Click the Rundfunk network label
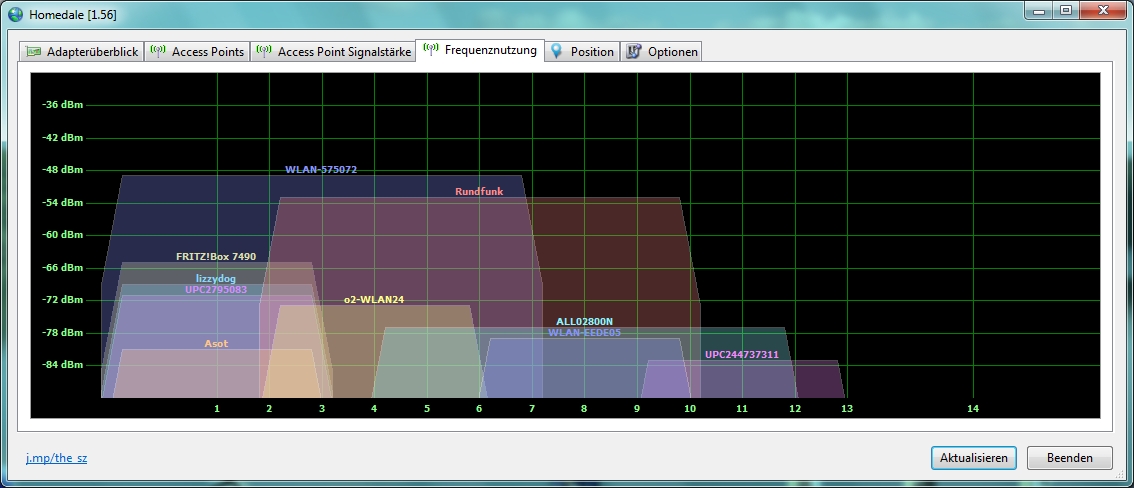 pos(479,192)
